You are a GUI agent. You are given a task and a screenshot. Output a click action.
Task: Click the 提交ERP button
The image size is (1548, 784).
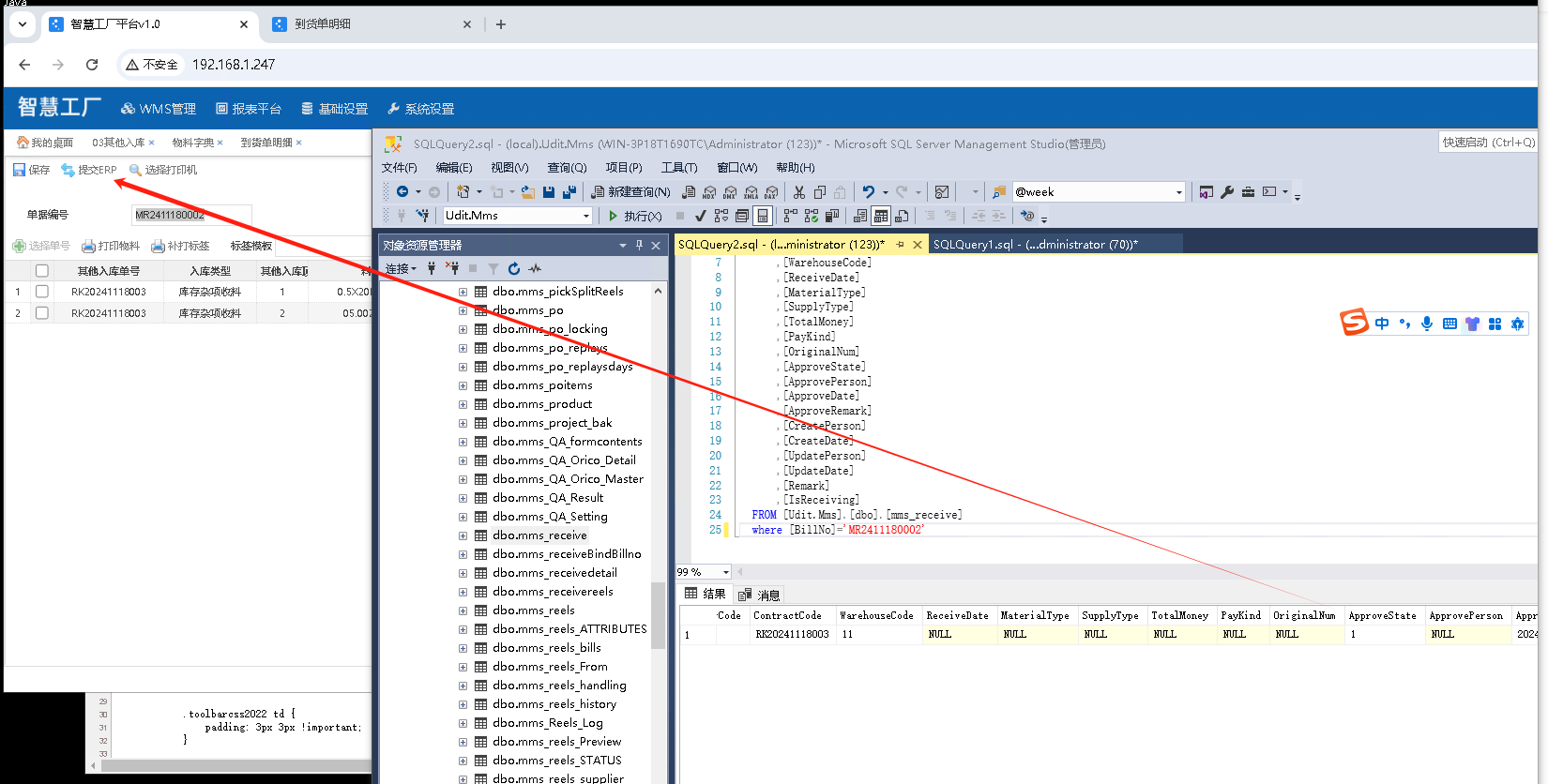coord(89,170)
